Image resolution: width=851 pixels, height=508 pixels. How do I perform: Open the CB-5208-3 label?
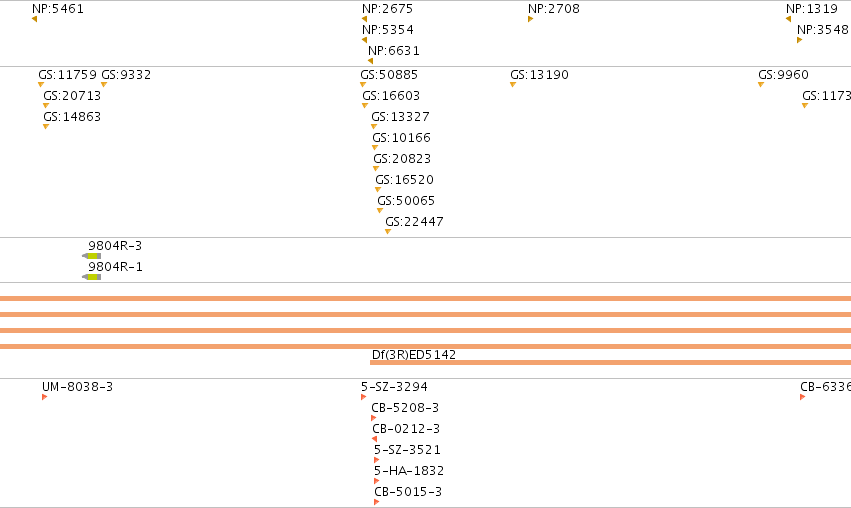[405, 408]
